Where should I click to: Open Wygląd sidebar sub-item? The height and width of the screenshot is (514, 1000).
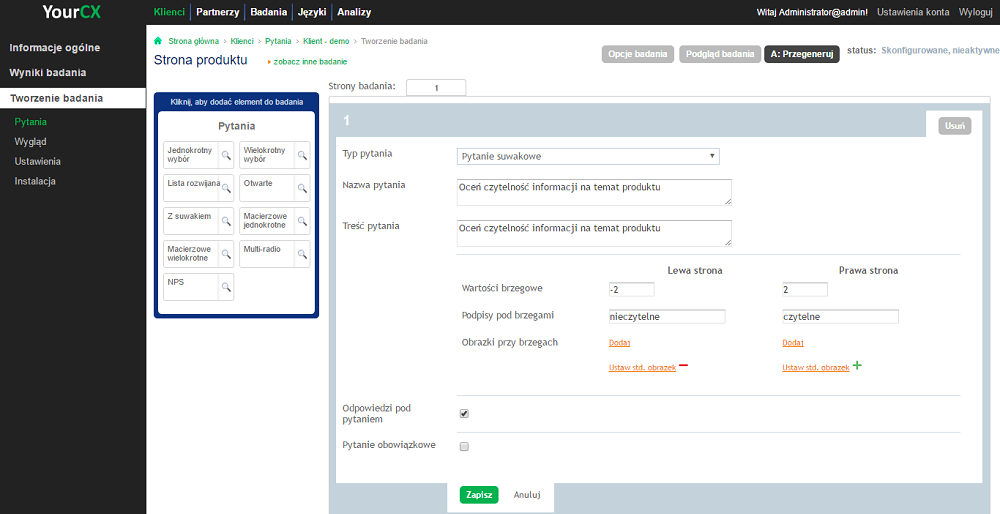coord(31,142)
